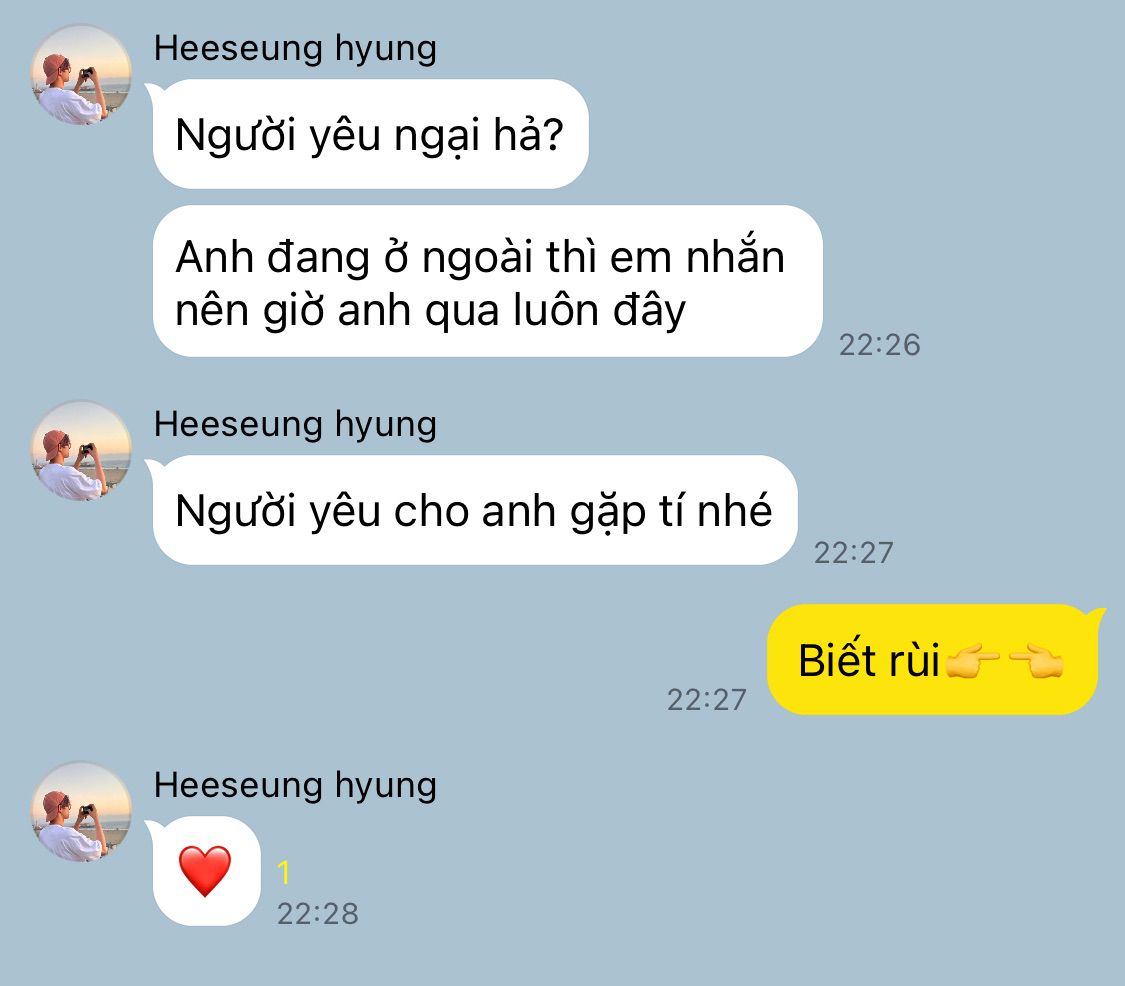This screenshot has width=1125, height=986.
Task: Tap the red heart emoji
Action: pos(204,870)
